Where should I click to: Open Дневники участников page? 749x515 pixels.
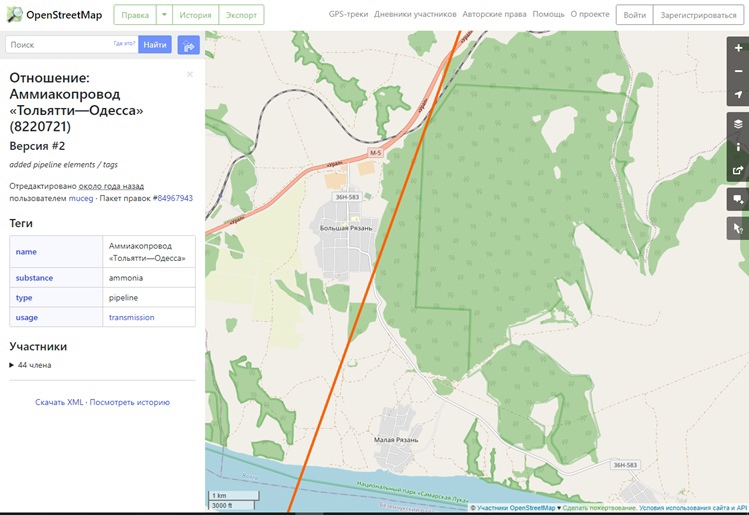click(415, 14)
